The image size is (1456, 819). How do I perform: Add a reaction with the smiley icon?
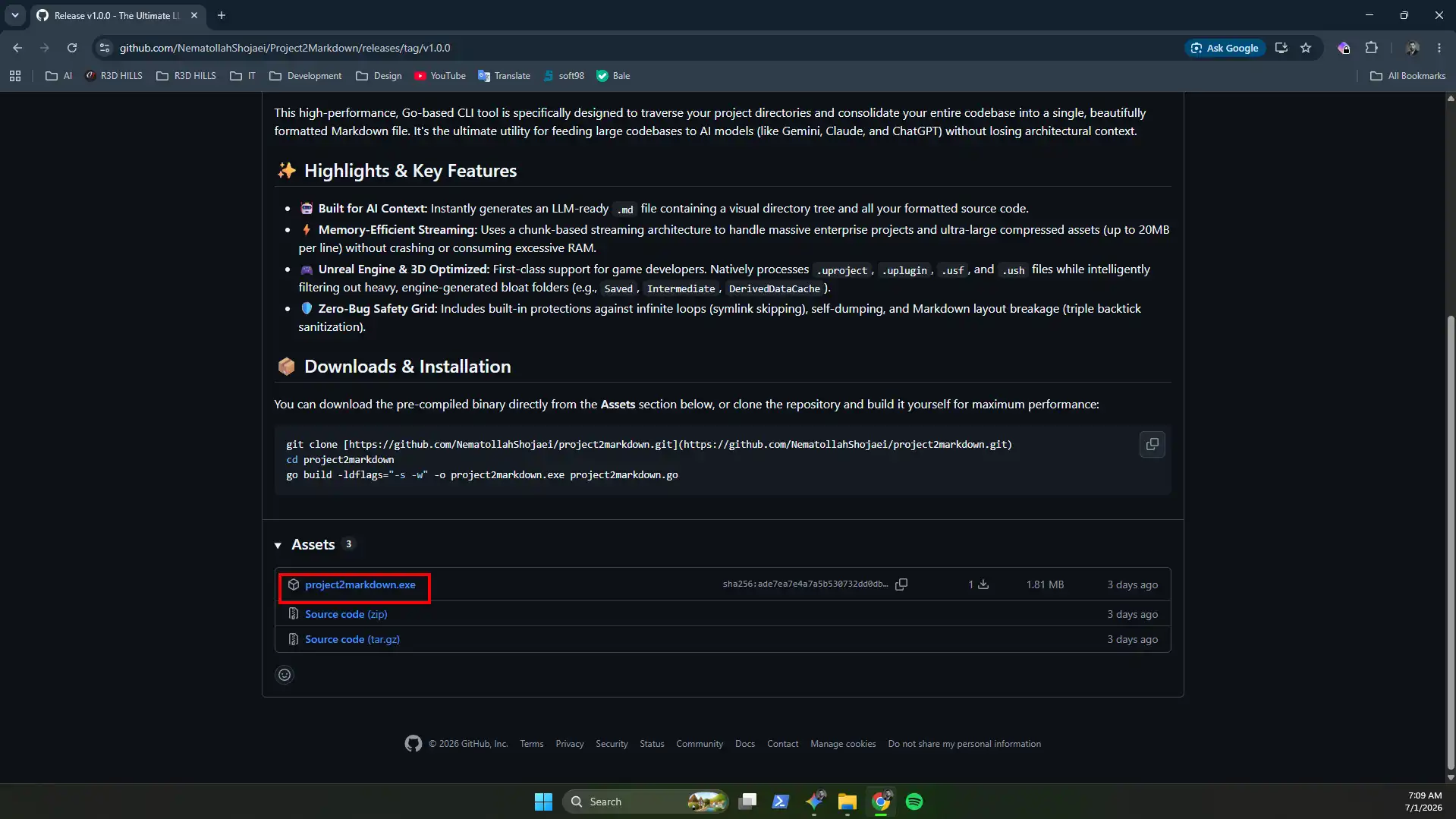click(x=285, y=675)
